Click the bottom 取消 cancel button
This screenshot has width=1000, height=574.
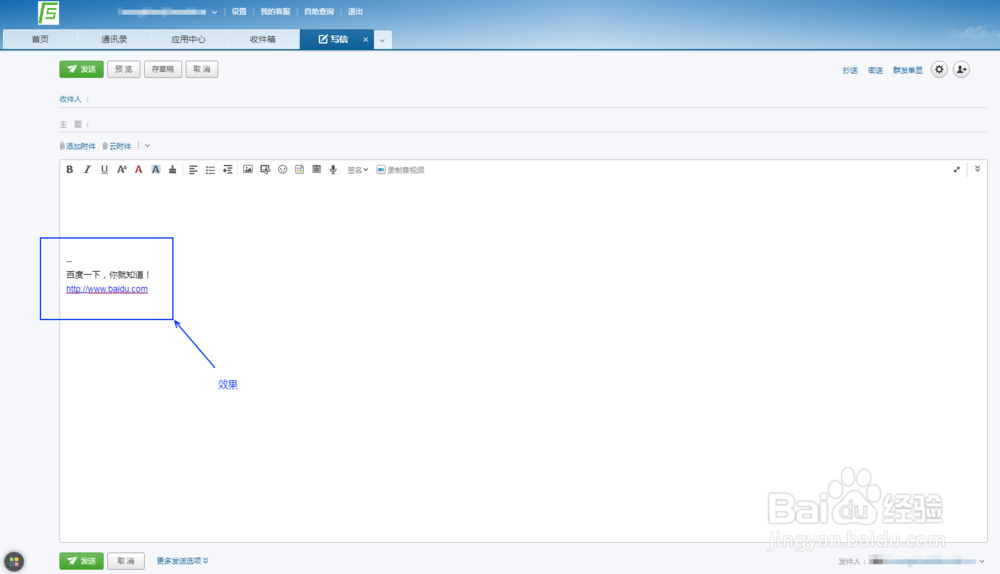tap(126, 561)
